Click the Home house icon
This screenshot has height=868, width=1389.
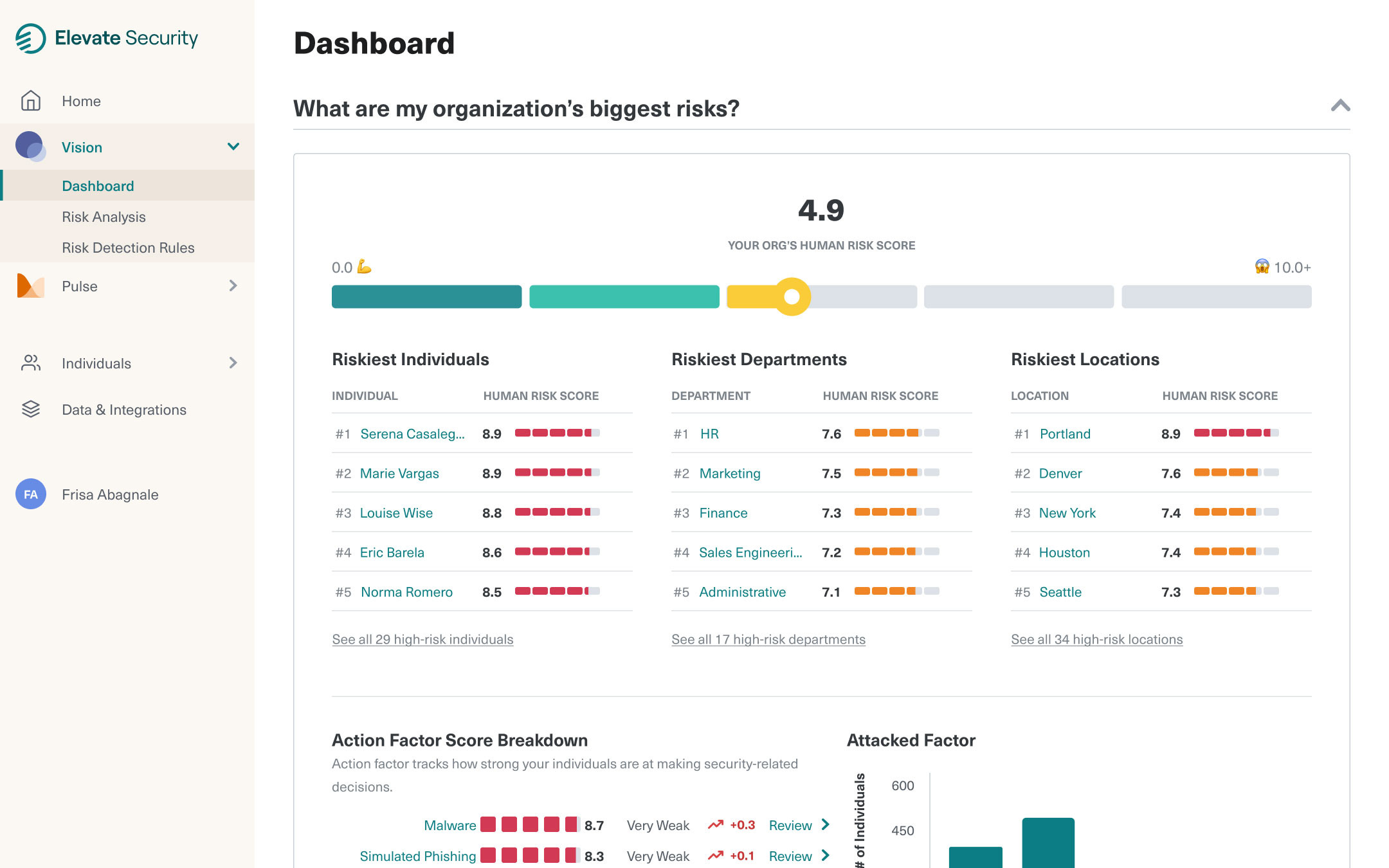(x=31, y=101)
